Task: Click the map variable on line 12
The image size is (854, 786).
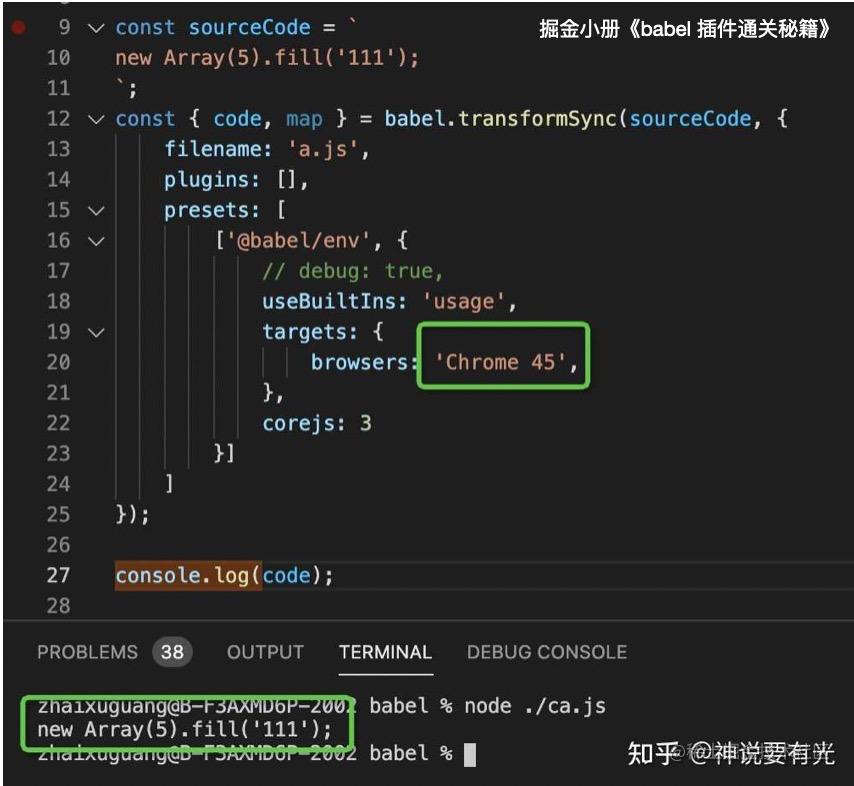Action: point(304,119)
